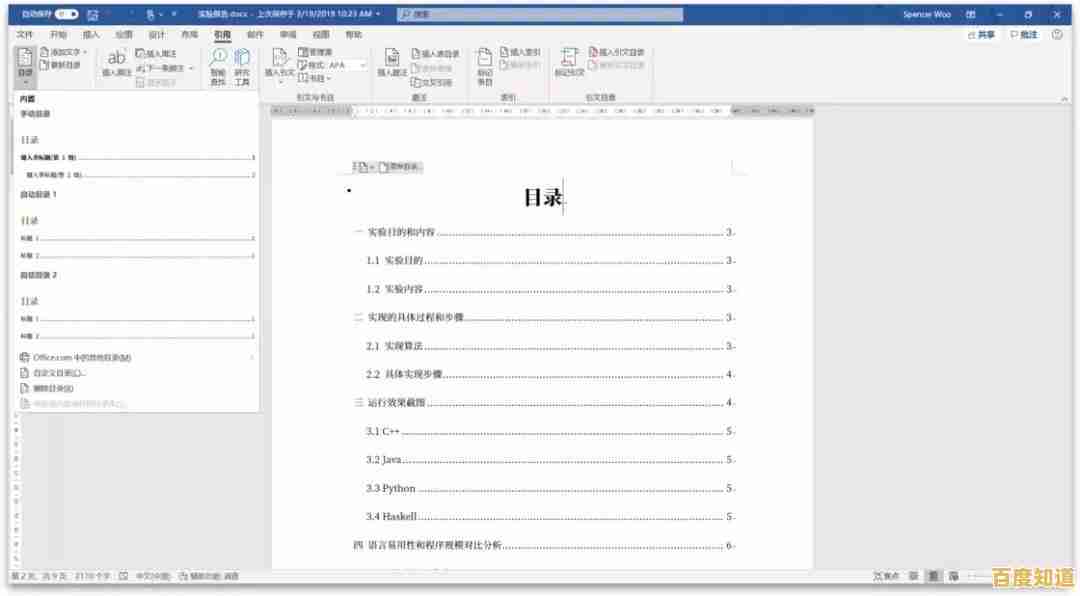
Task: Click the save icon in title bar
Action: (93, 15)
